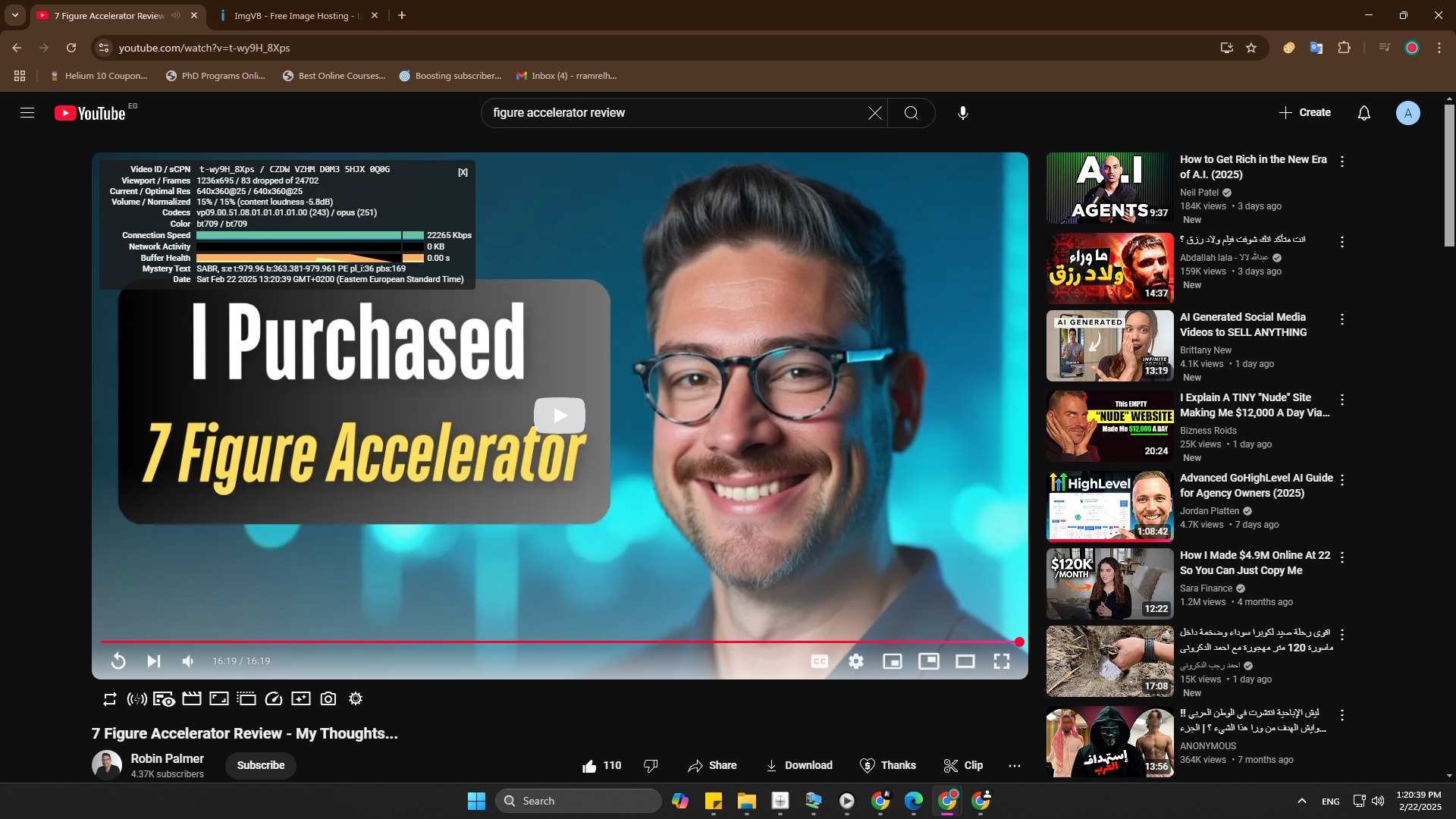Mute the video volume

(188, 661)
